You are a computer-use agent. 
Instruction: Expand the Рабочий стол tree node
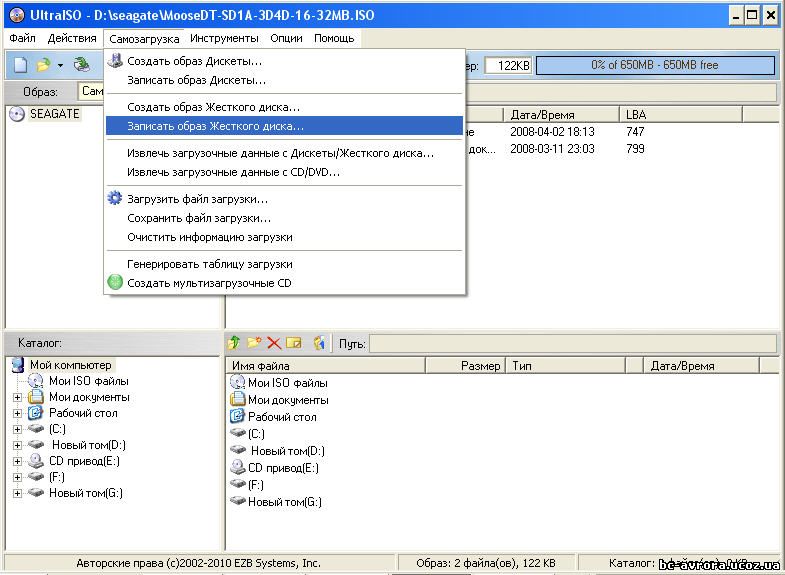click(x=18, y=413)
